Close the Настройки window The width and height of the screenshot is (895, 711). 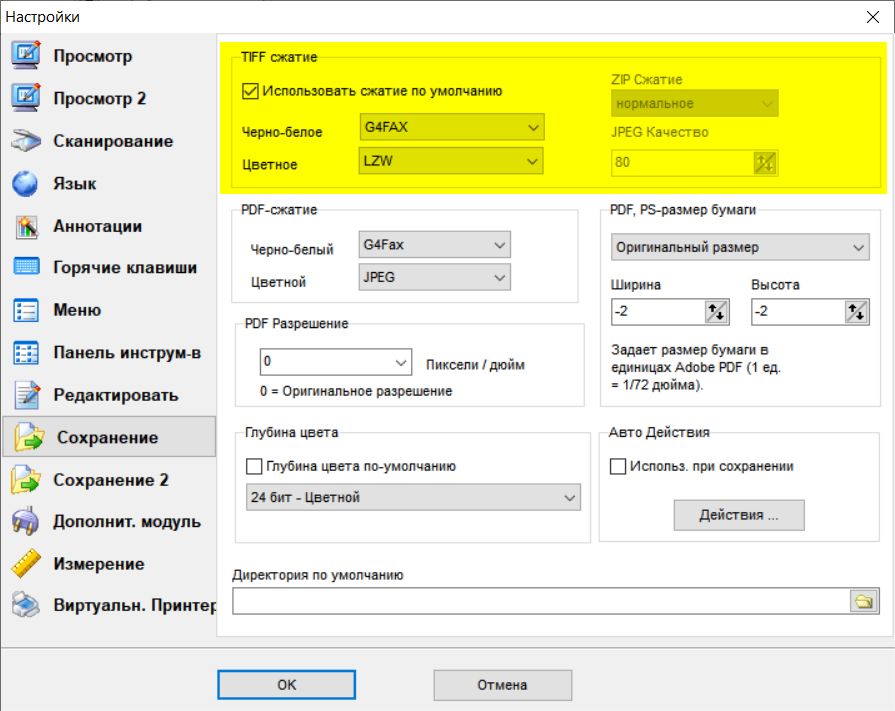873,17
